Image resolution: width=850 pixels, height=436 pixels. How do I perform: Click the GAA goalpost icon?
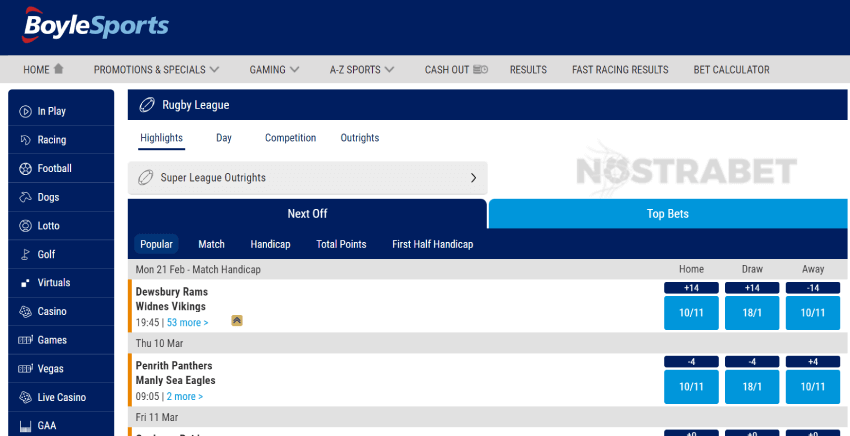25,426
